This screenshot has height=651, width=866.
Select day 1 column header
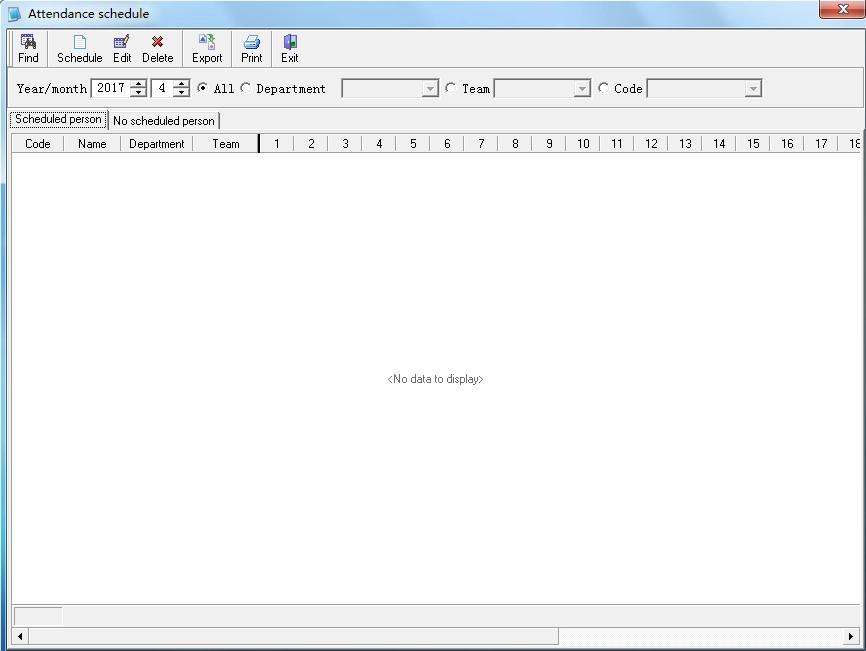click(x=277, y=144)
